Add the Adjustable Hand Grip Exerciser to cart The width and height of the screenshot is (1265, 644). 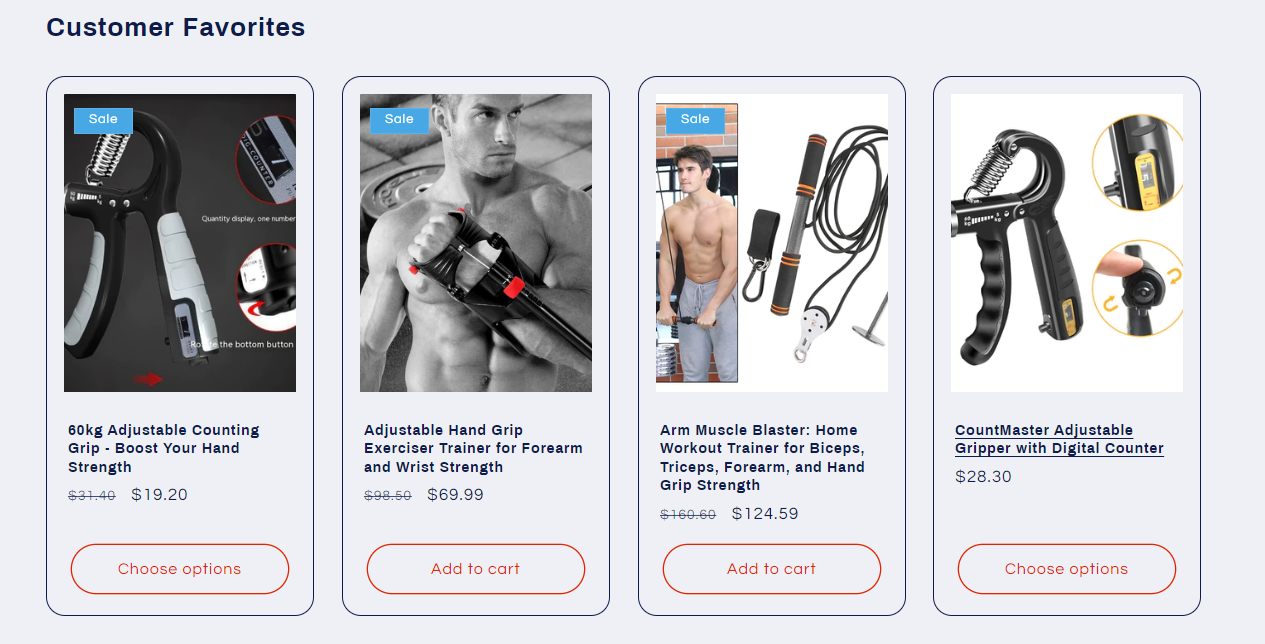pos(476,569)
